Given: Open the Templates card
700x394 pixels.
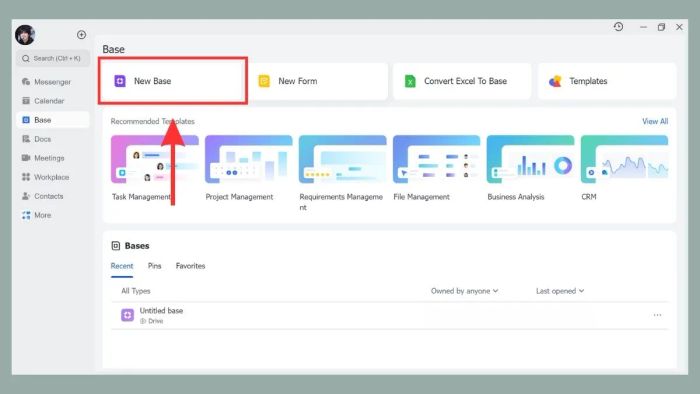Looking at the screenshot, I should coord(607,81).
